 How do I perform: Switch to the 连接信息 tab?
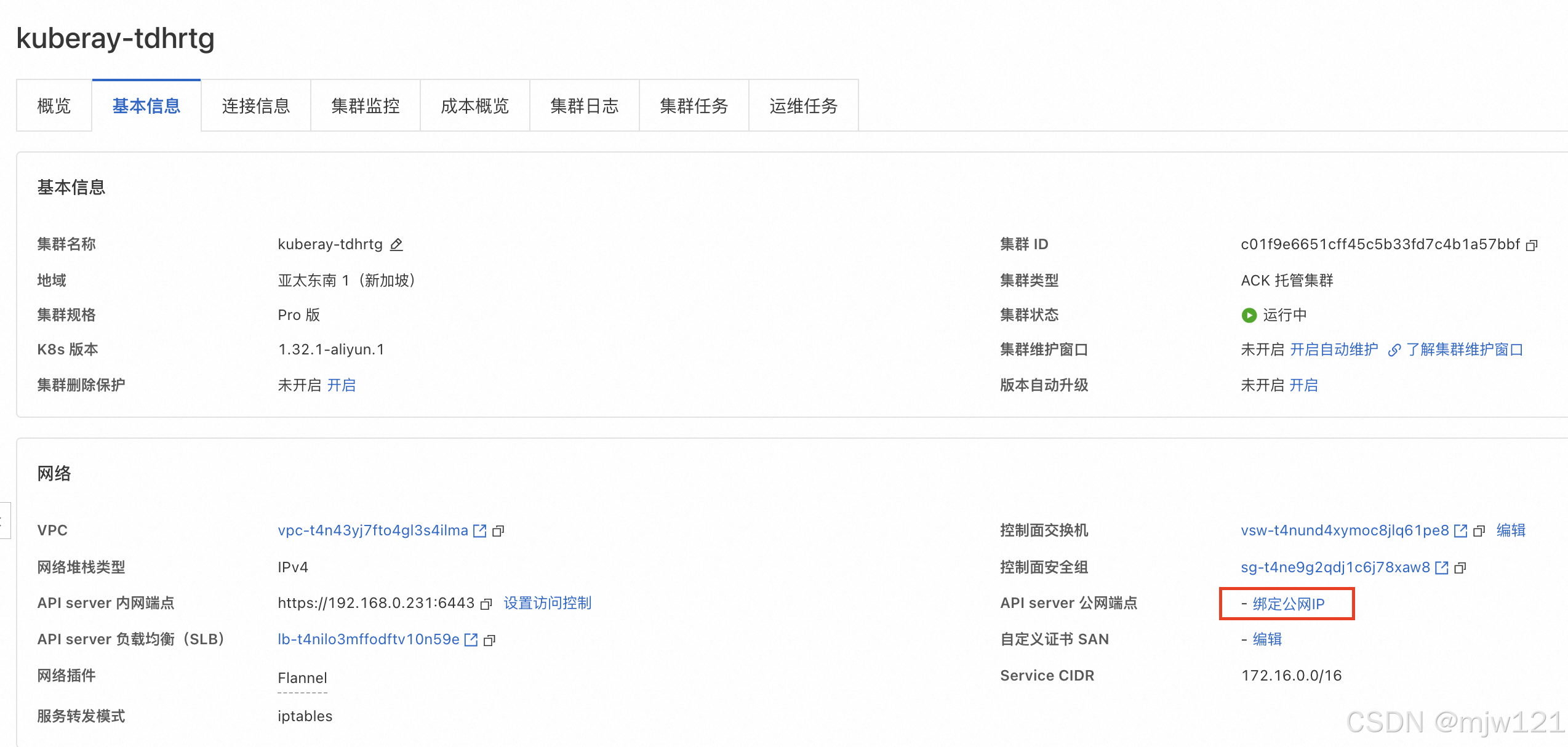pos(255,106)
